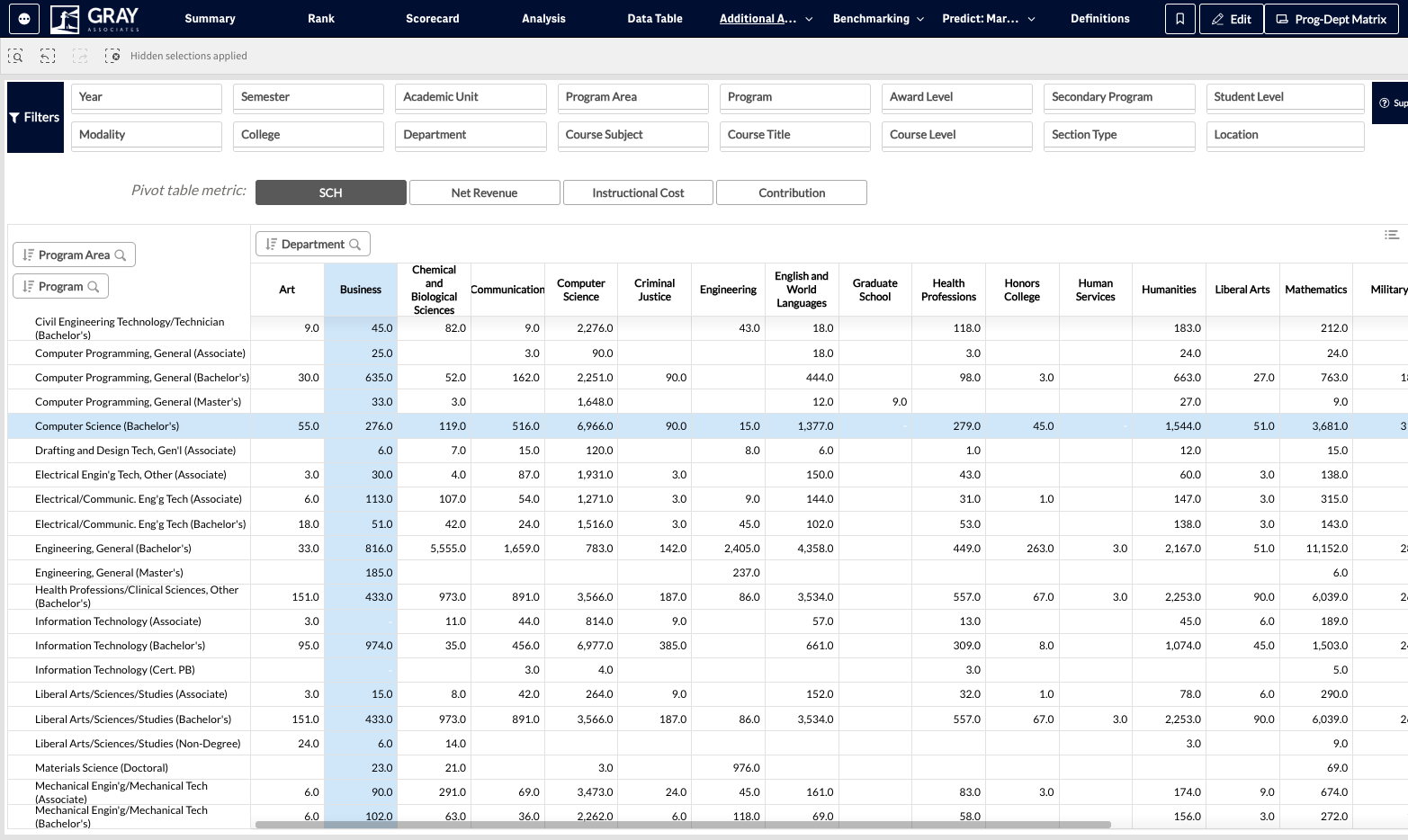Click the Edit button

pyautogui.click(x=1232, y=19)
